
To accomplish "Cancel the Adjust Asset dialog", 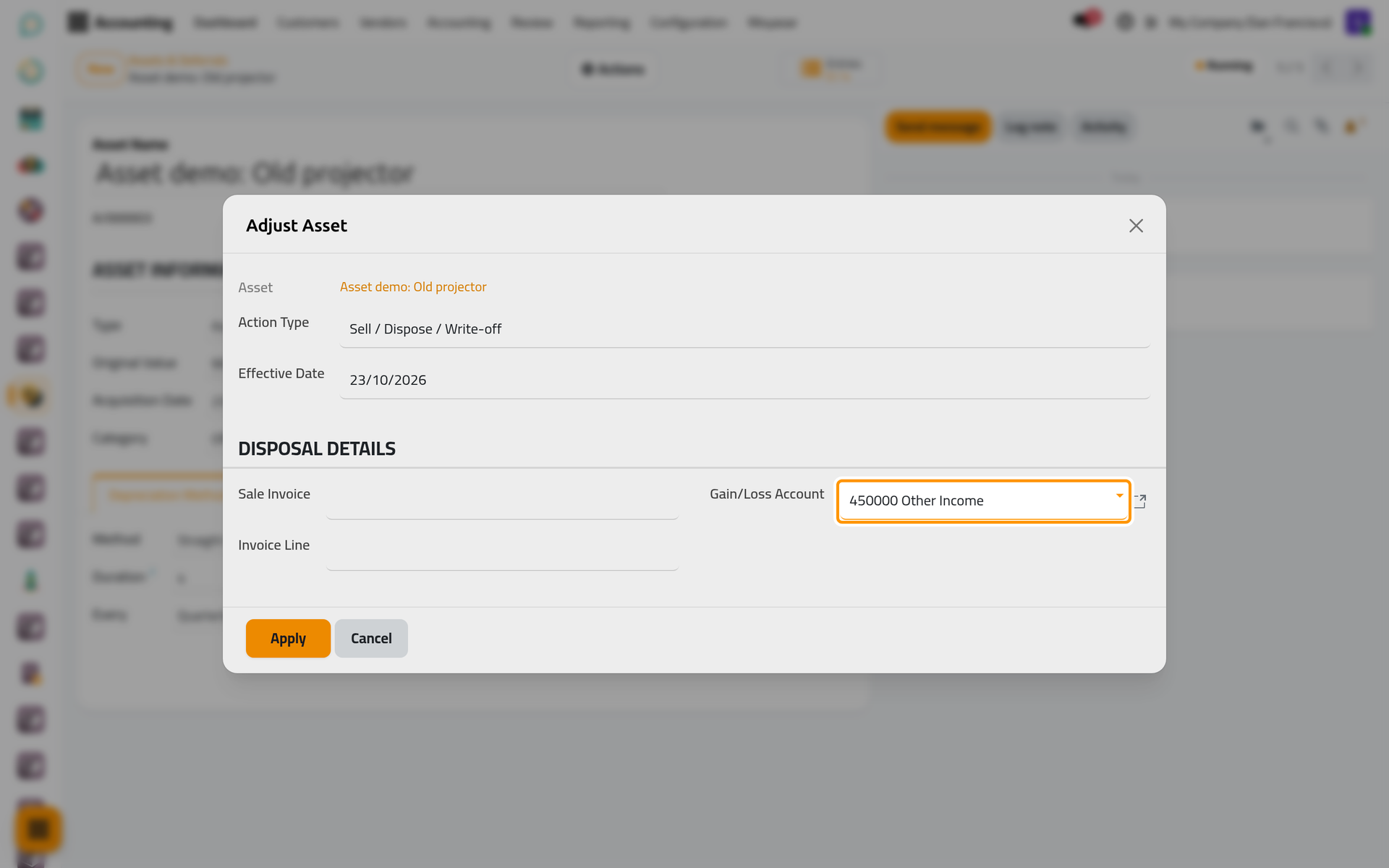I will [x=371, y=638].
